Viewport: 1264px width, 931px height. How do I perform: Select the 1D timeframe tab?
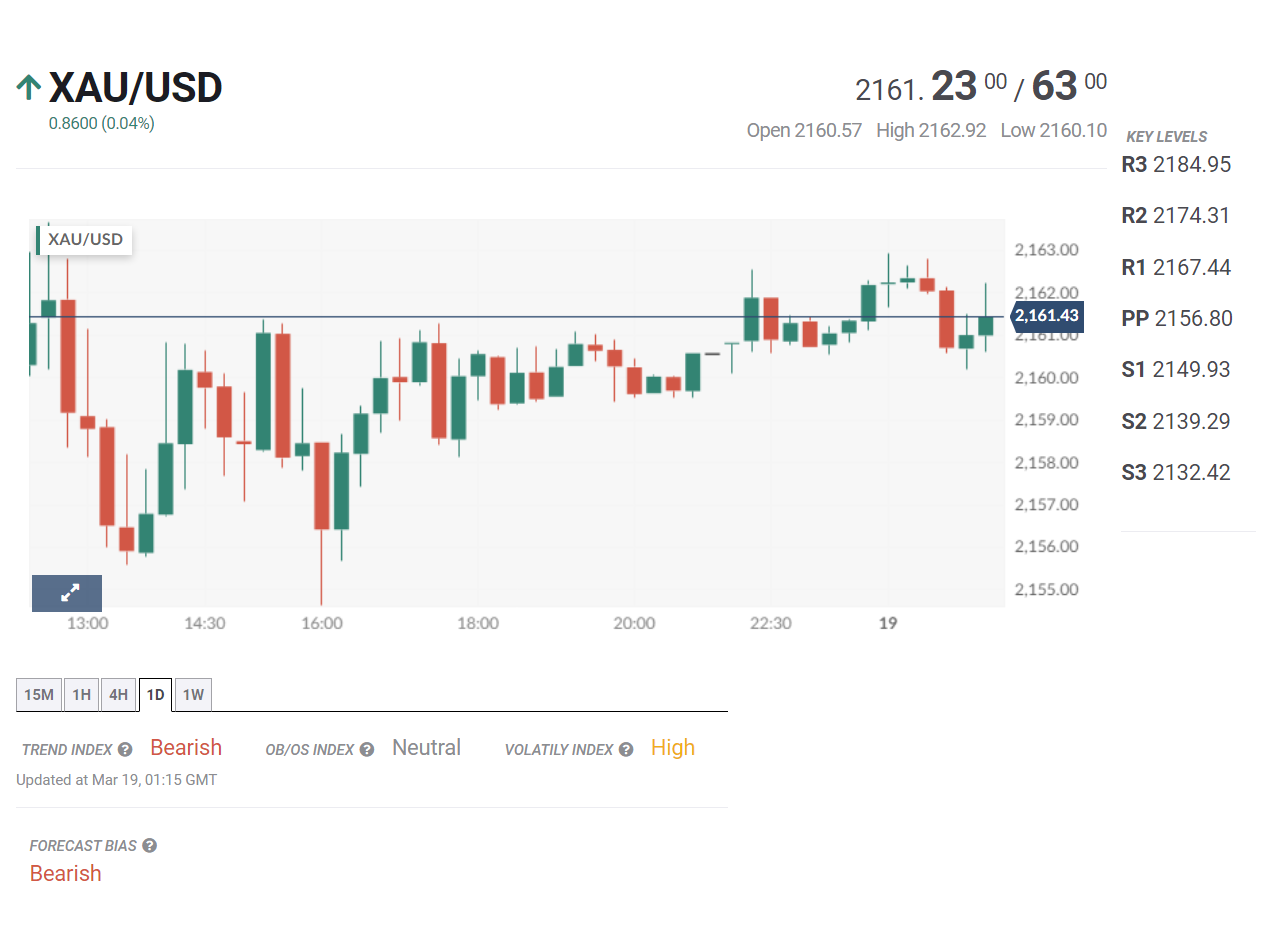156,694
